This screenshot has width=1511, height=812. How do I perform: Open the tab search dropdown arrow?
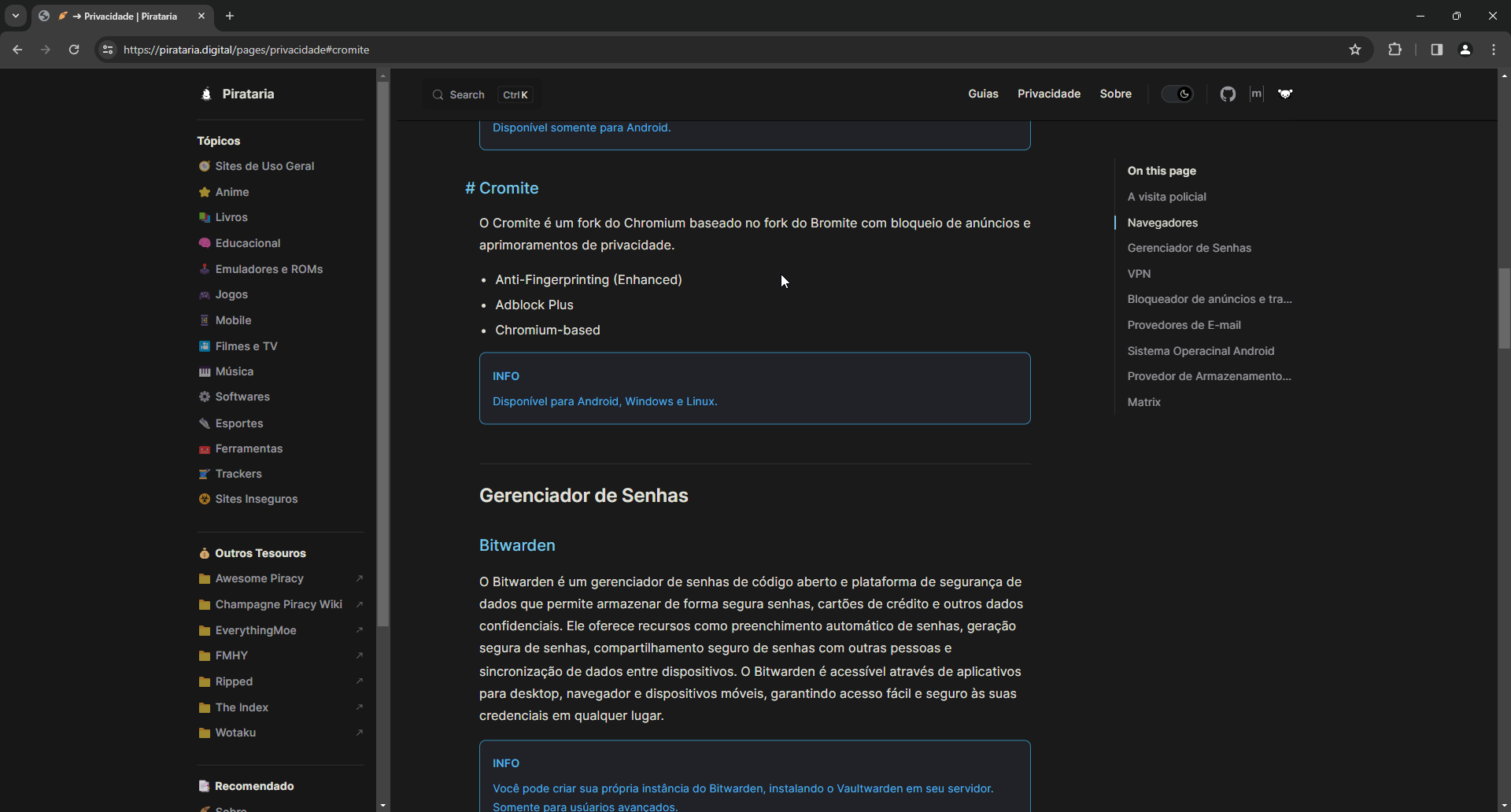pos(16,16)
